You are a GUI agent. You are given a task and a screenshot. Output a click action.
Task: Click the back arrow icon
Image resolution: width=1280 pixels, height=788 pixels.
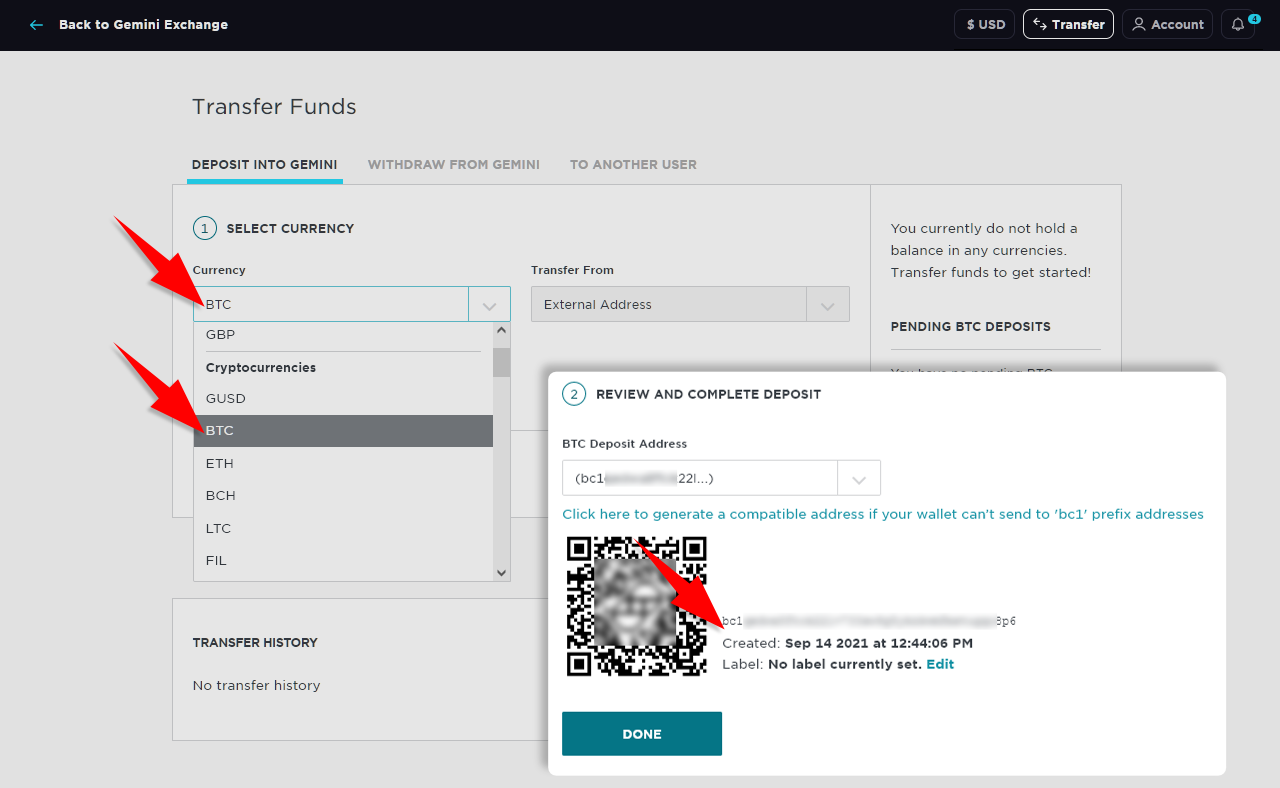[37, 25]
